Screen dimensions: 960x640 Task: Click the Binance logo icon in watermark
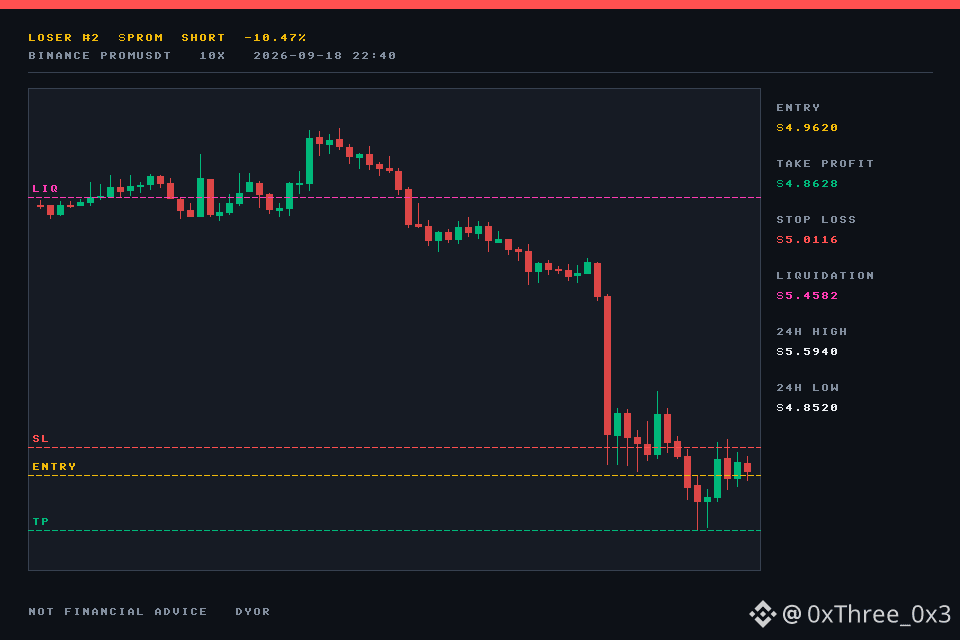(x=762, y=614)
